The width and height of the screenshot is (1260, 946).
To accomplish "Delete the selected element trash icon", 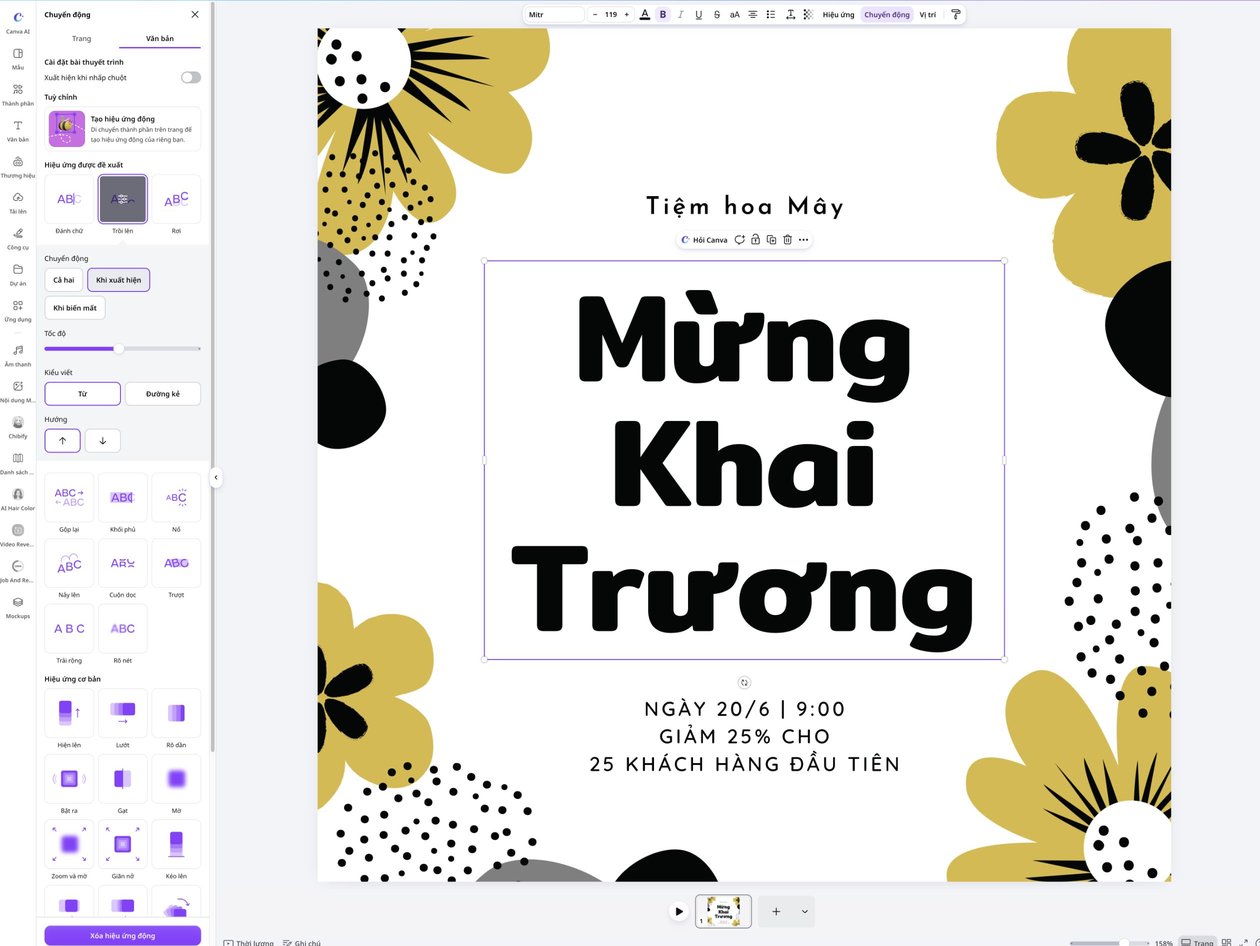I will (788, 240).
